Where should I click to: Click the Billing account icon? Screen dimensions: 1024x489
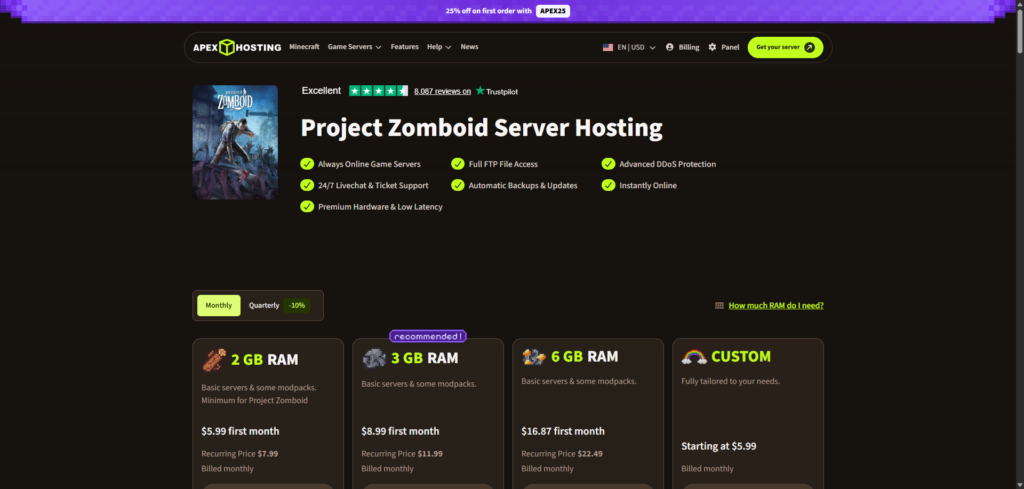669,47
